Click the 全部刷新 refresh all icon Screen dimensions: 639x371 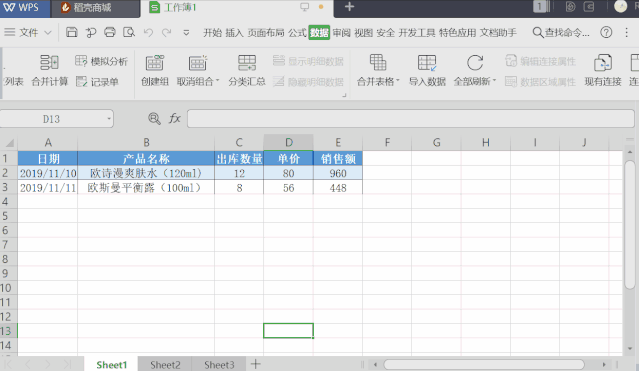pos(475,63)
